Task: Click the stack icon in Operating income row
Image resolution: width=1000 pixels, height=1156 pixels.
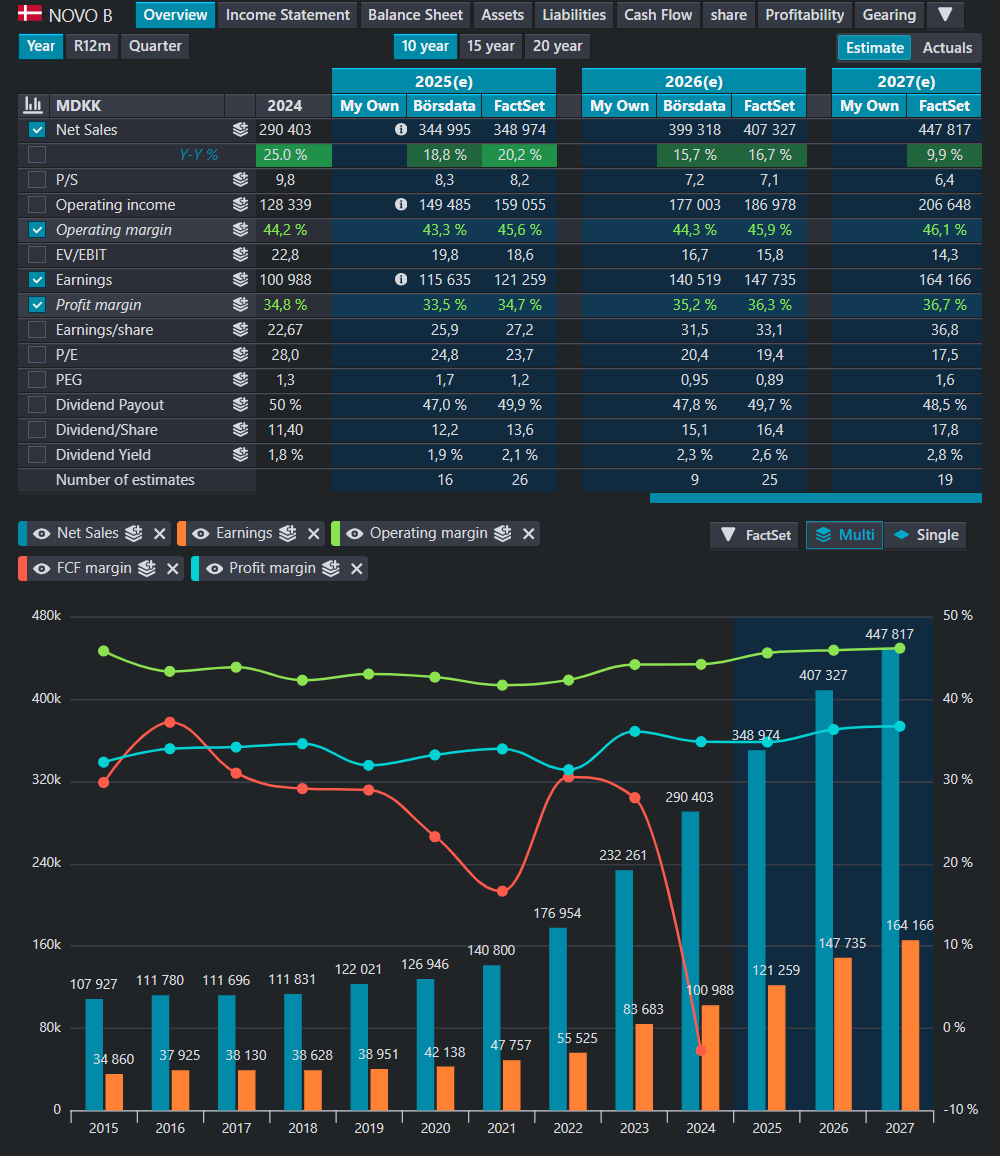Action: pyautogui.click(x=240, y=204)
